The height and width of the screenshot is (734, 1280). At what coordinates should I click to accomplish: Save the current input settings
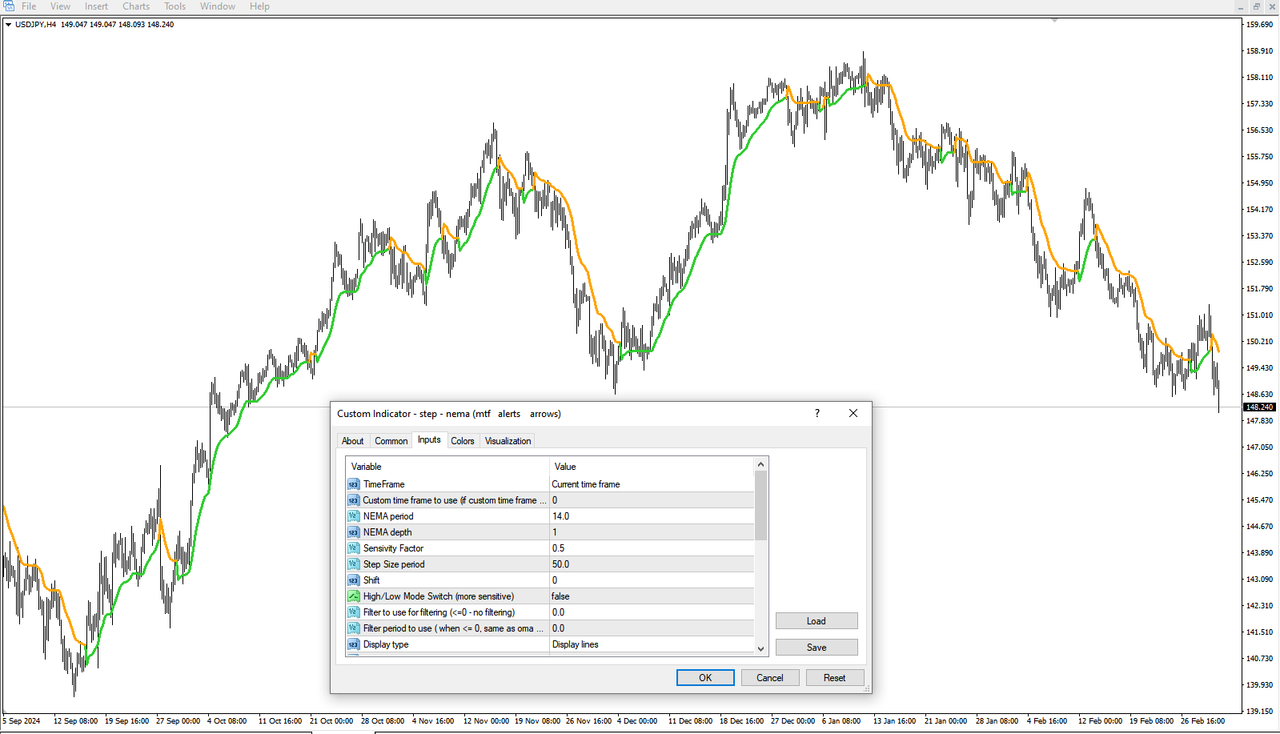816,647
